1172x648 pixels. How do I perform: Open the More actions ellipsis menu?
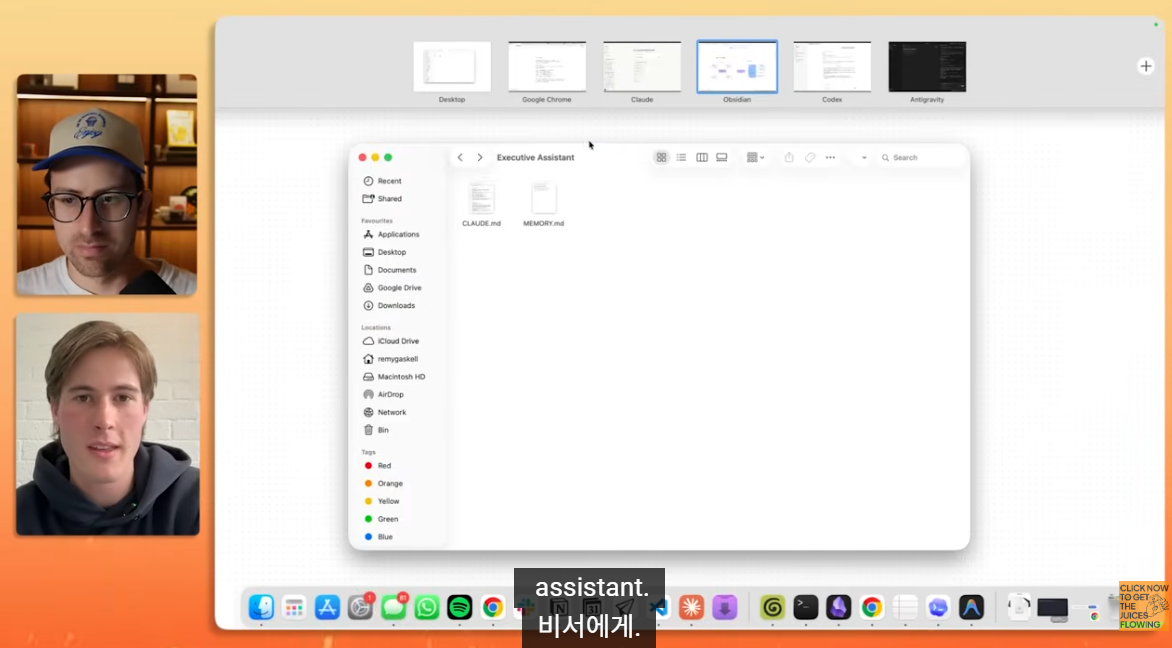click(x=830, y=158)
